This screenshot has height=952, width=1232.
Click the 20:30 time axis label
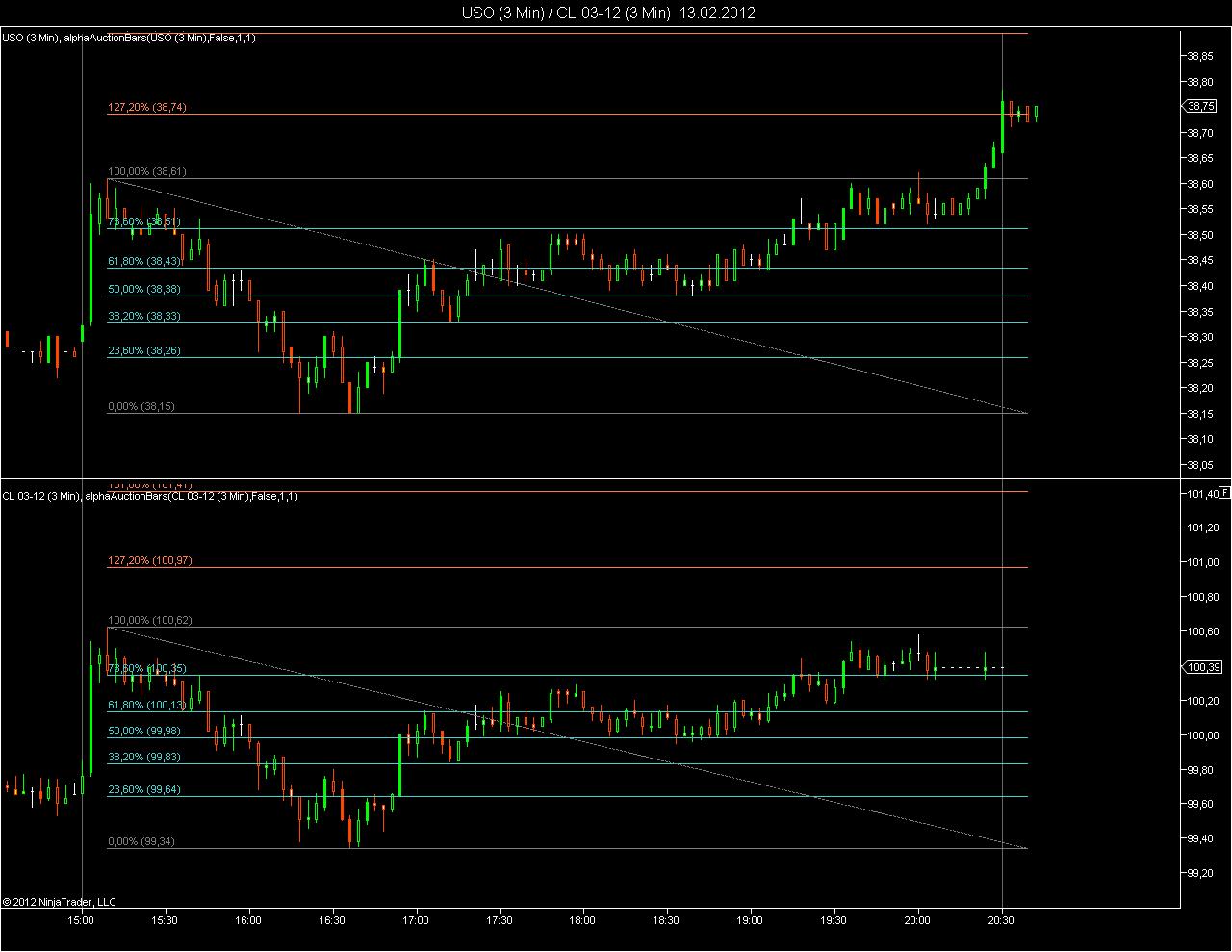coord(1002,919)
